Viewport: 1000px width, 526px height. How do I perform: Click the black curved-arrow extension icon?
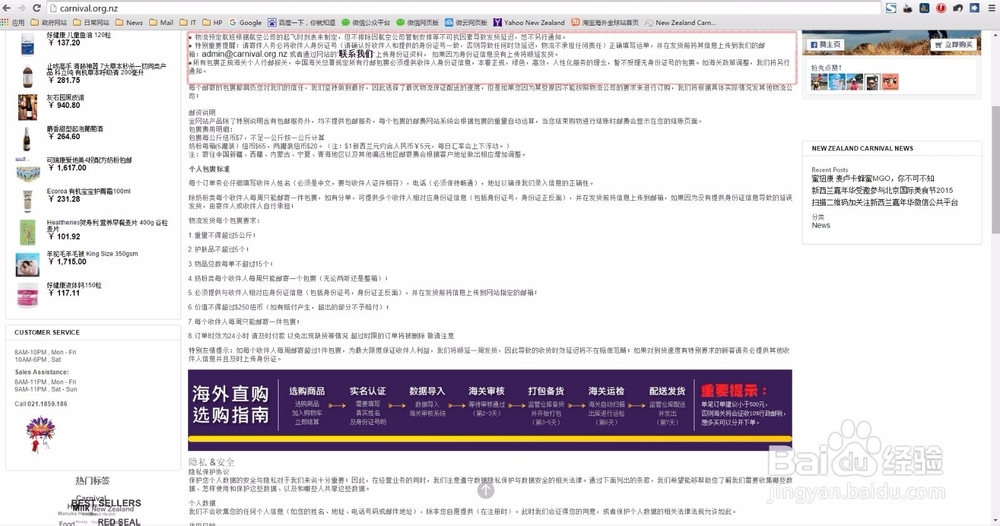(x=958, y=8)
